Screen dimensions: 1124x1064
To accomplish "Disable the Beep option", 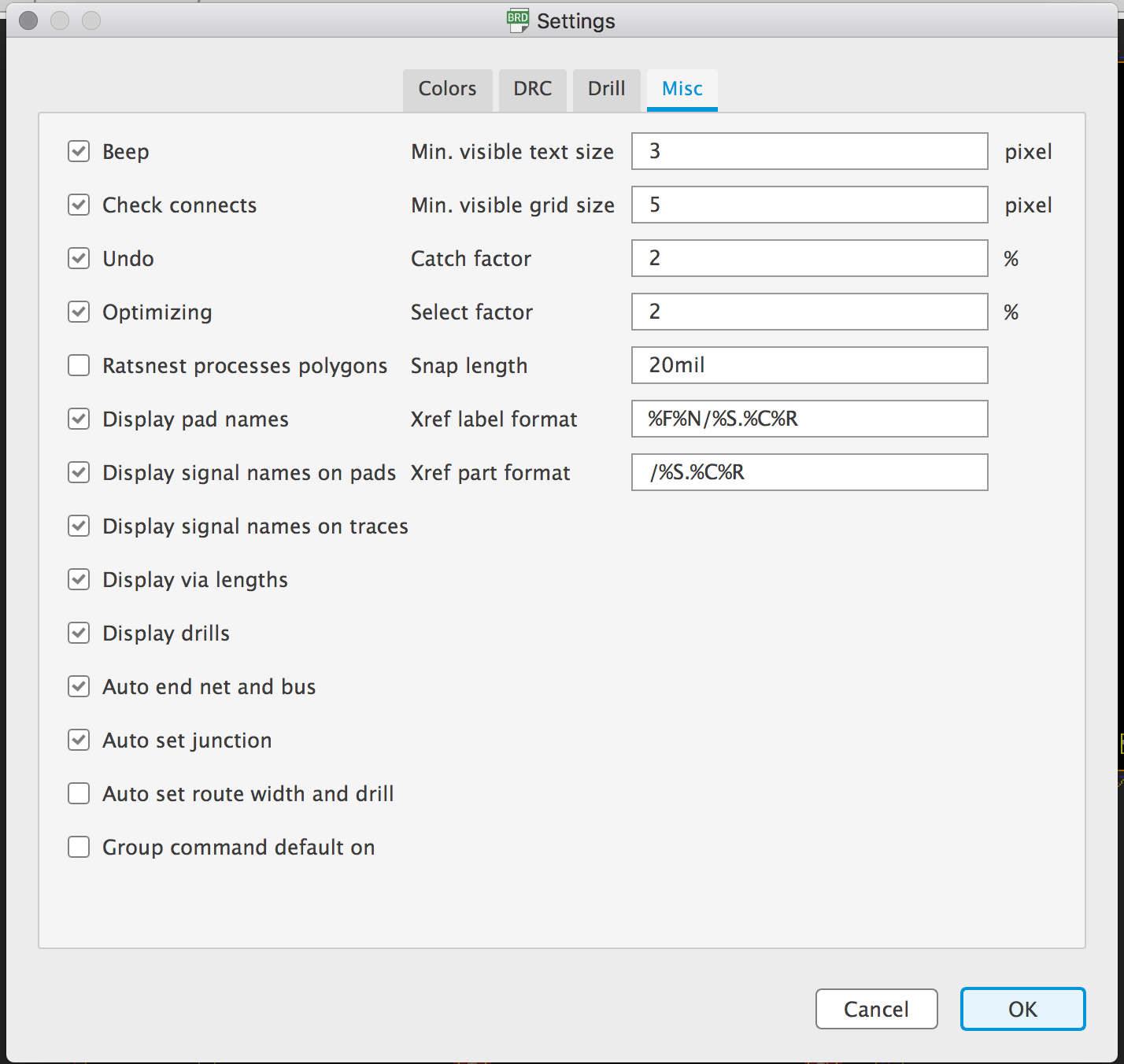I will click(78, 151).
